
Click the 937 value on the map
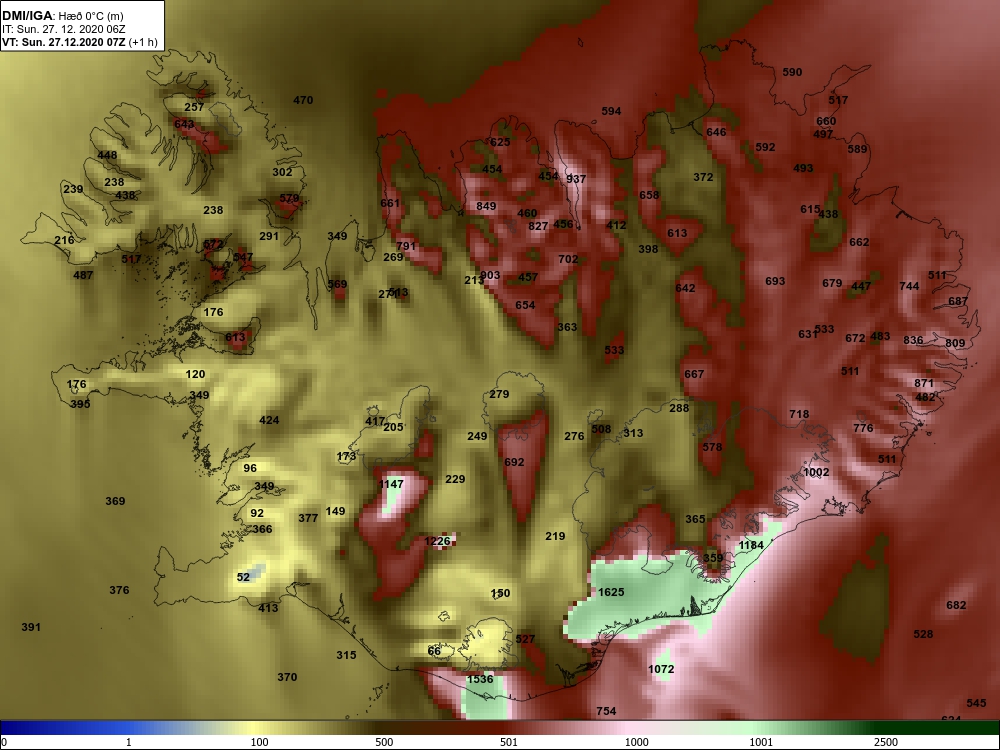click(x=576, y=179)
